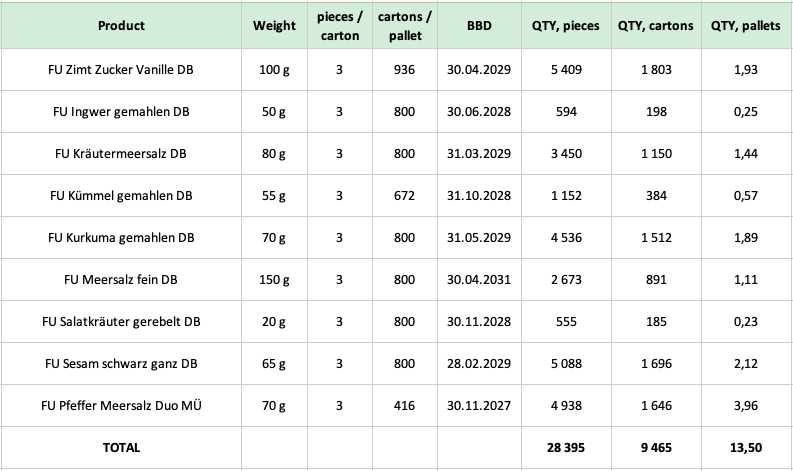This screenshot has height=471, width=793.
Task: Click total pallets value 13,50
Action: point(746,448)
